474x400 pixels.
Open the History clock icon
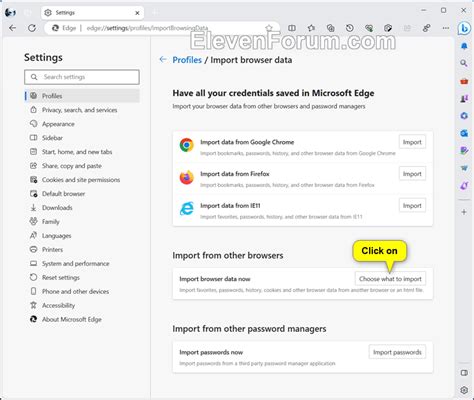[350, 28]
